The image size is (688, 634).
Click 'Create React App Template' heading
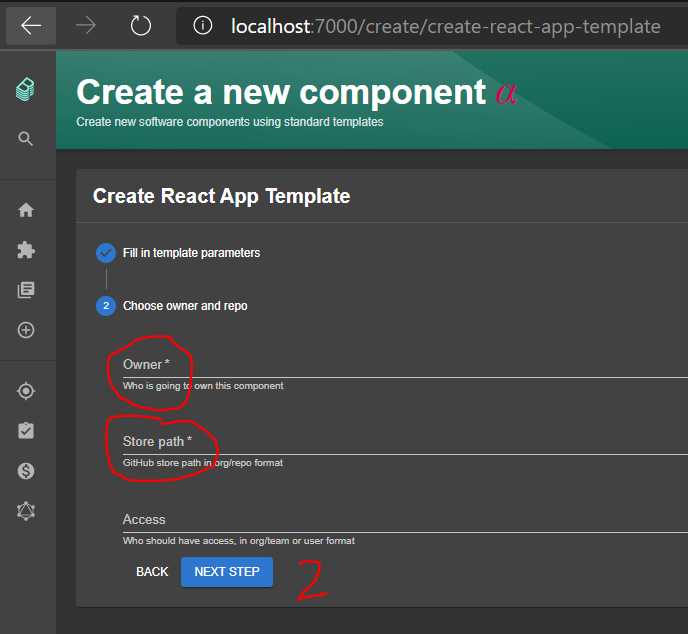point(222,196)
